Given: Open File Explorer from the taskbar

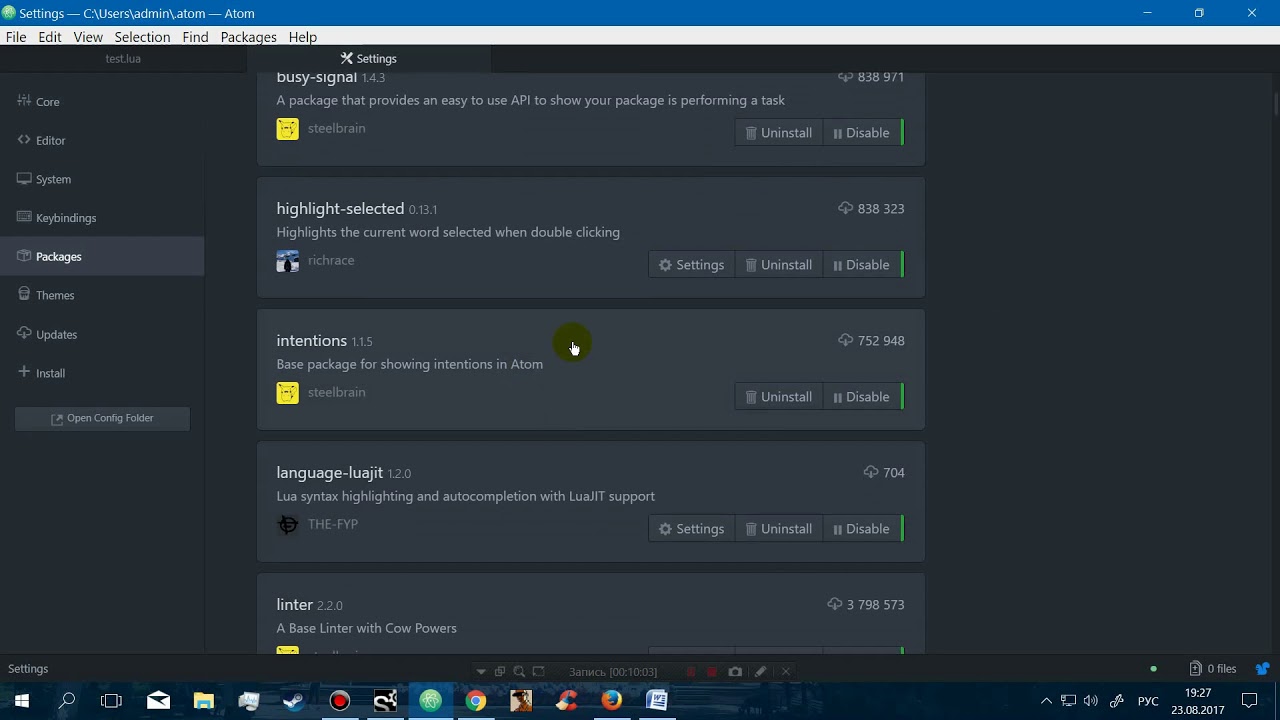Looking at the screenshot, I should point(203,701).
